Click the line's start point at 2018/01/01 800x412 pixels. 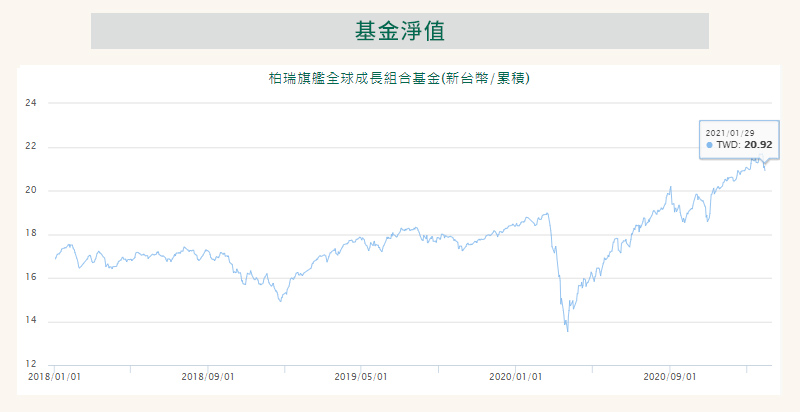[55, 259]
